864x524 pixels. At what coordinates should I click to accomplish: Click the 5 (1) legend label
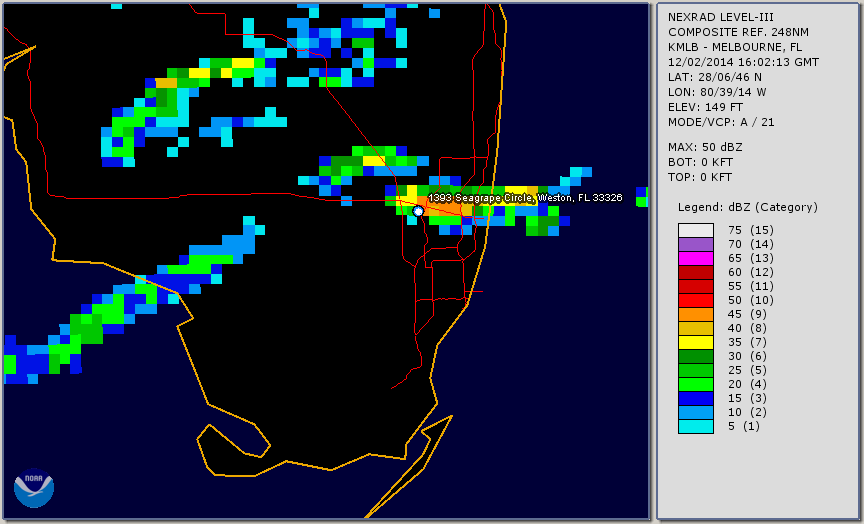click(x=743, y=426)
